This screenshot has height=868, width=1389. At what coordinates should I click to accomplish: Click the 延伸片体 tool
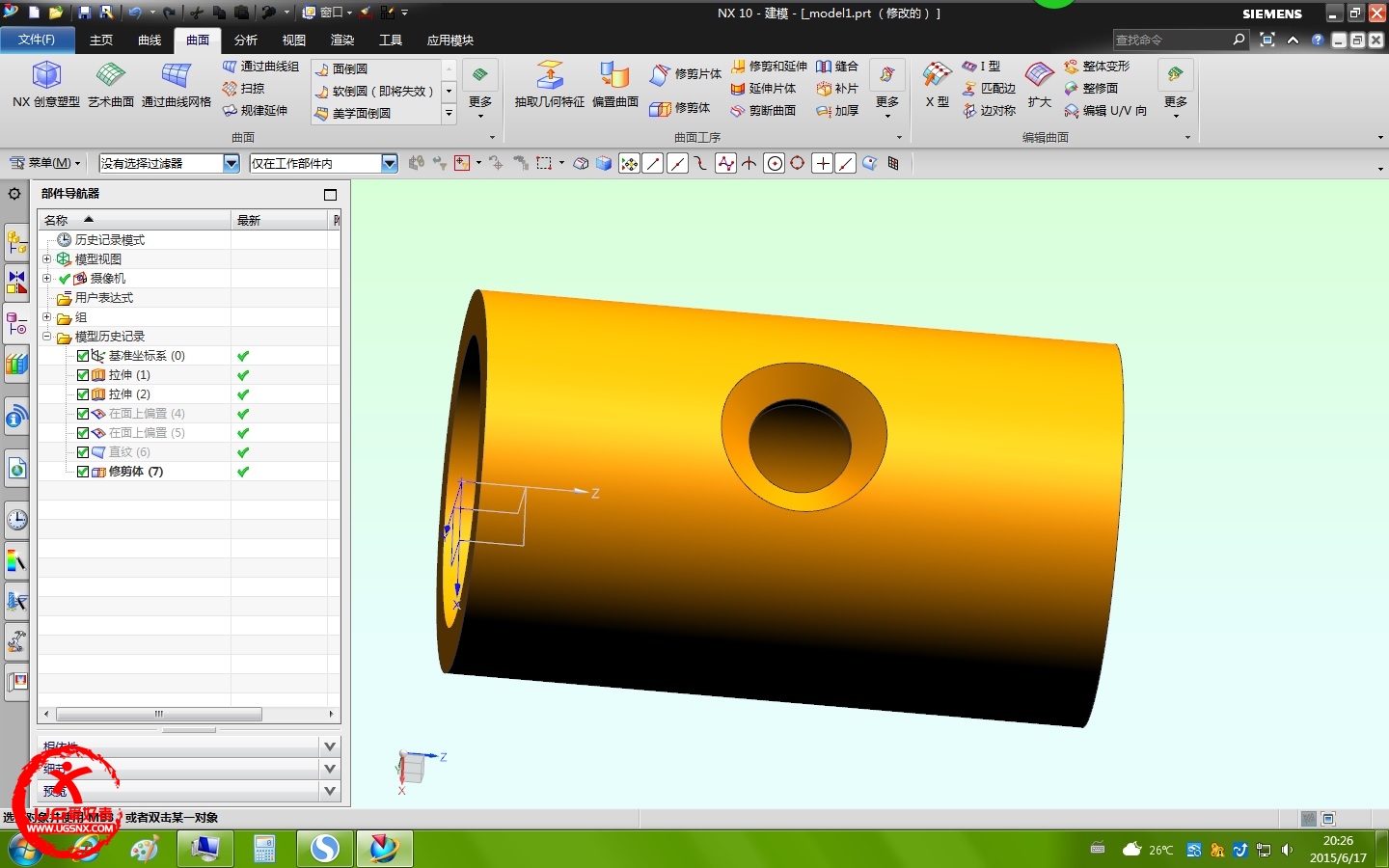pos(763,89)
